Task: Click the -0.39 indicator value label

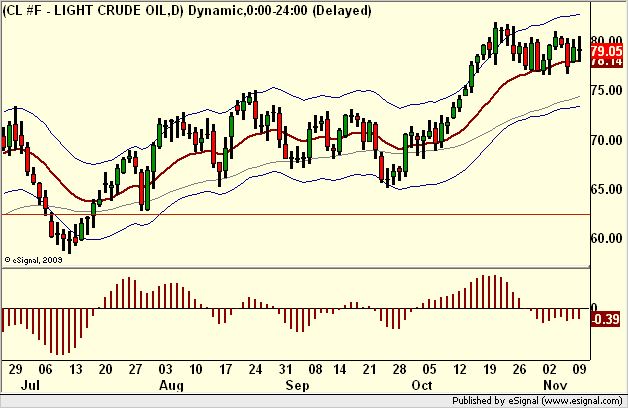Action: (606, 319)
